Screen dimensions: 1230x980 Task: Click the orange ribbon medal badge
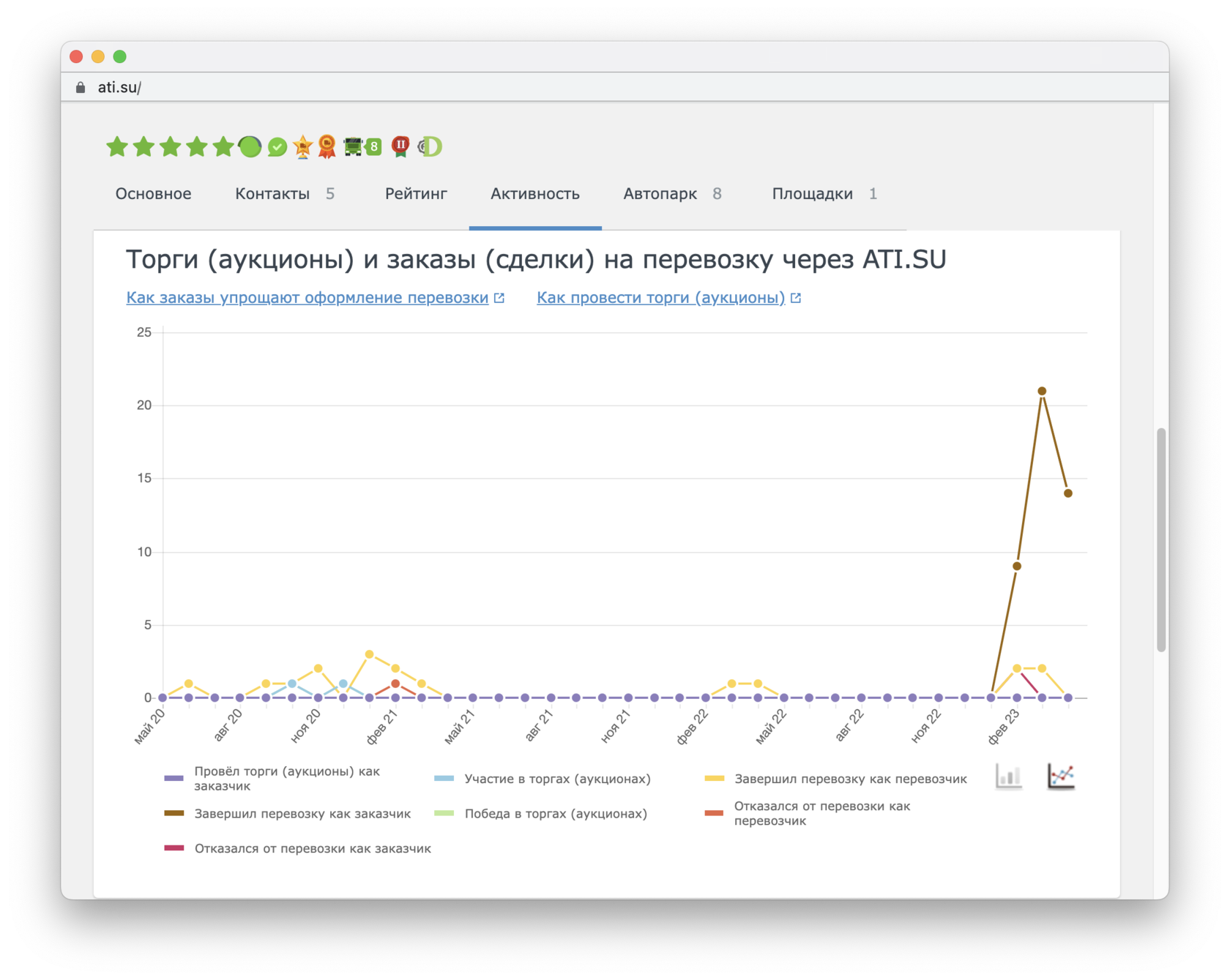coord(327,147)
